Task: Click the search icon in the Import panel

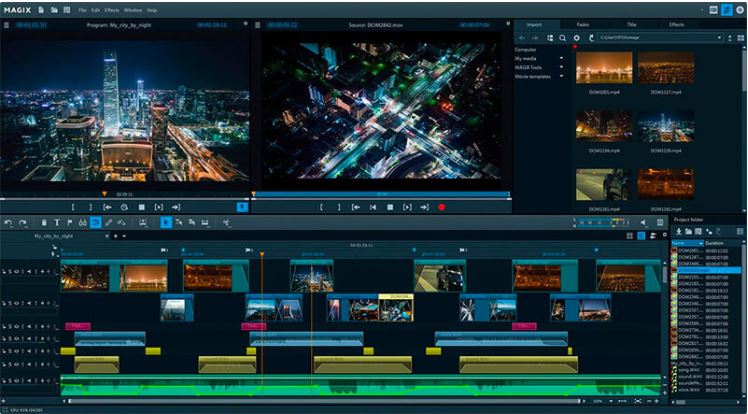Action: coord(563,38)
